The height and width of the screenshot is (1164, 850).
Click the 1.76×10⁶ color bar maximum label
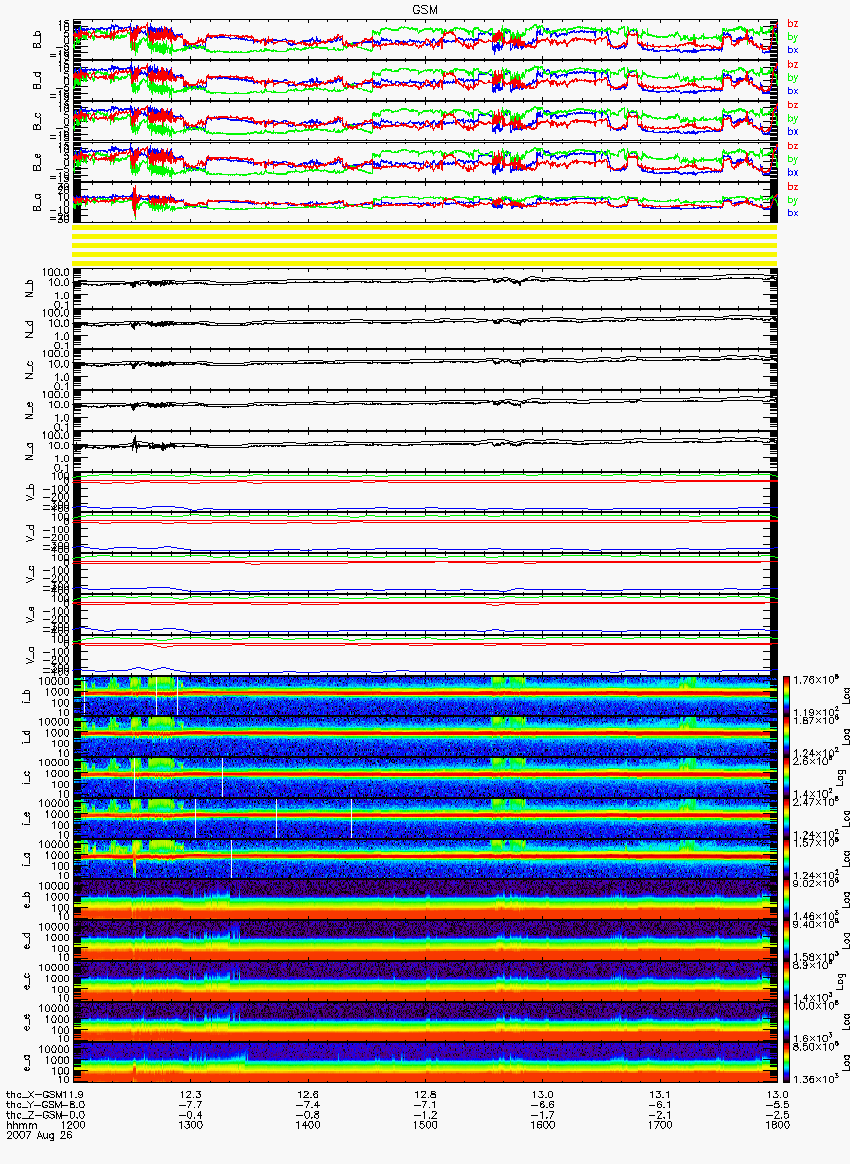[814, 680]
